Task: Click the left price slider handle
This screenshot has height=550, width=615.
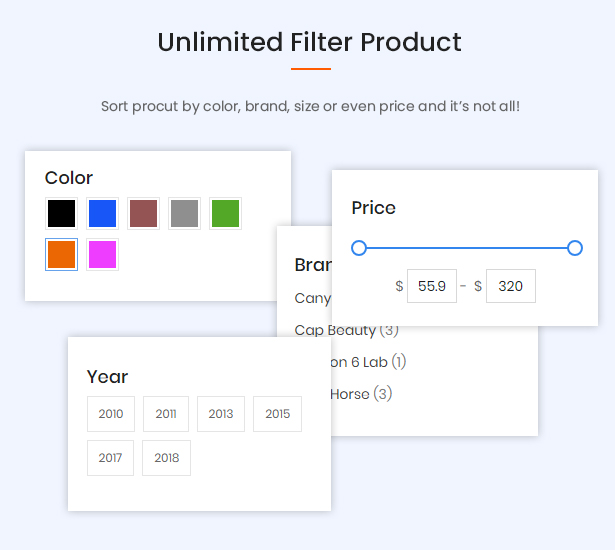Action: click(359, 248)
